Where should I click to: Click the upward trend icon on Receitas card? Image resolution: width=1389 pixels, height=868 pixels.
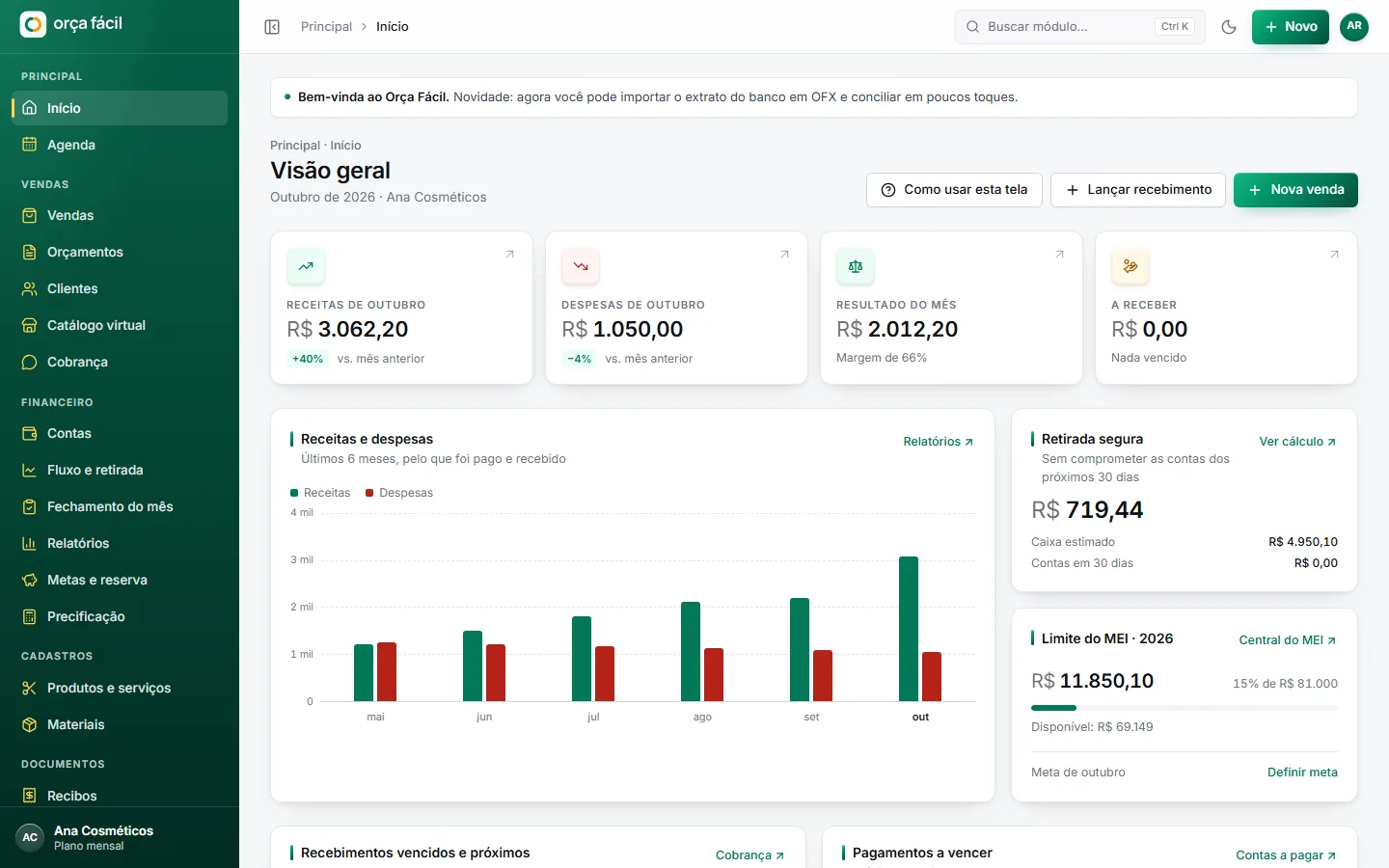pos(306,266)
